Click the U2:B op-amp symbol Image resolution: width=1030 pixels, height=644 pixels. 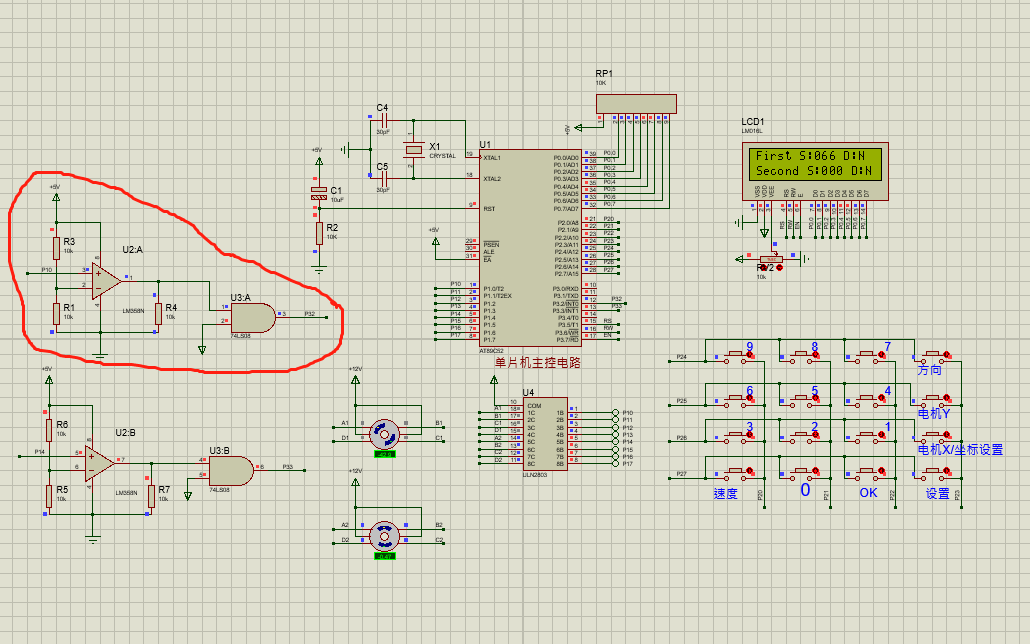[x=99, y=463]
